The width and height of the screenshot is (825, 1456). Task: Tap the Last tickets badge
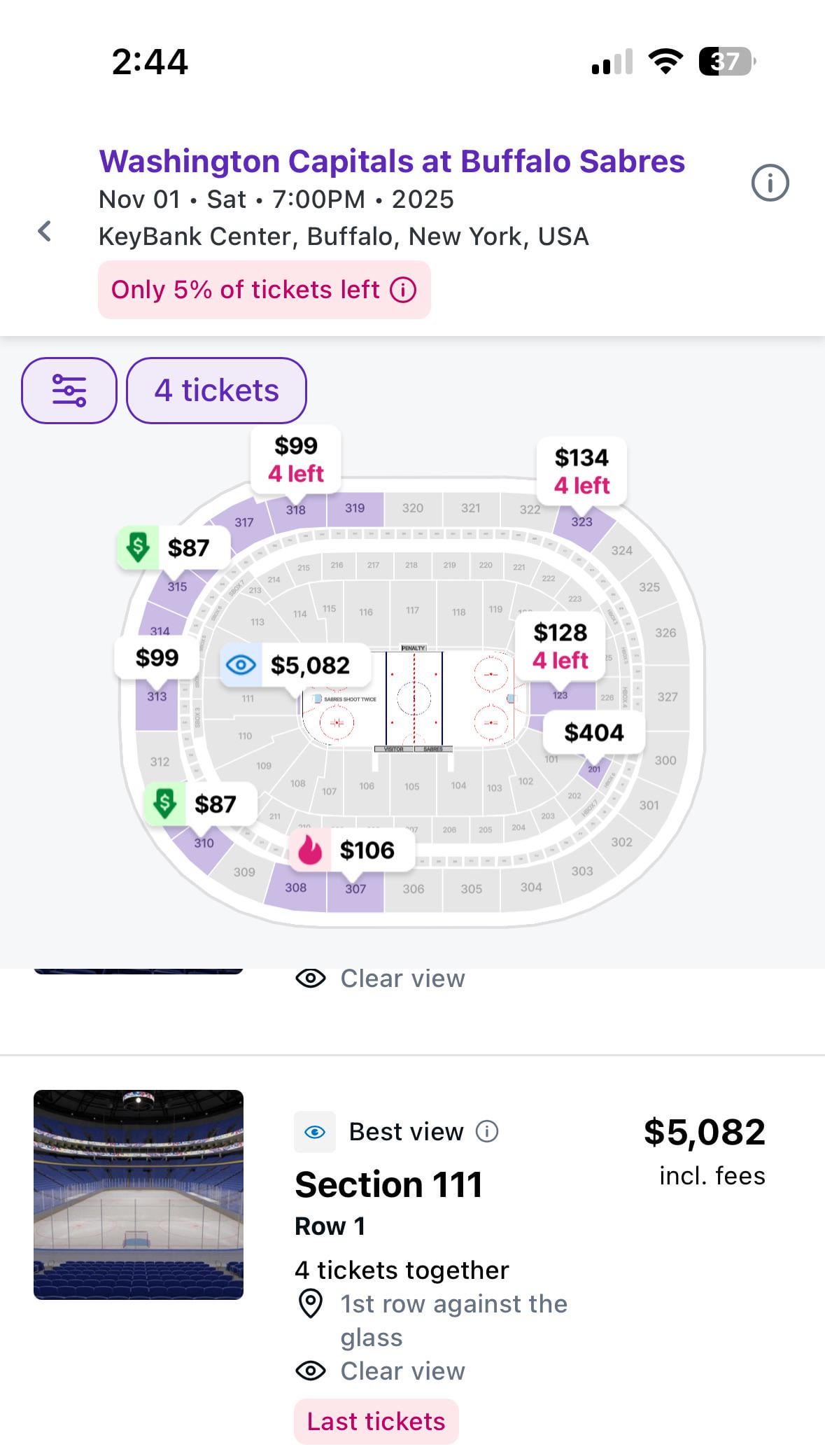coord(376,1421)
